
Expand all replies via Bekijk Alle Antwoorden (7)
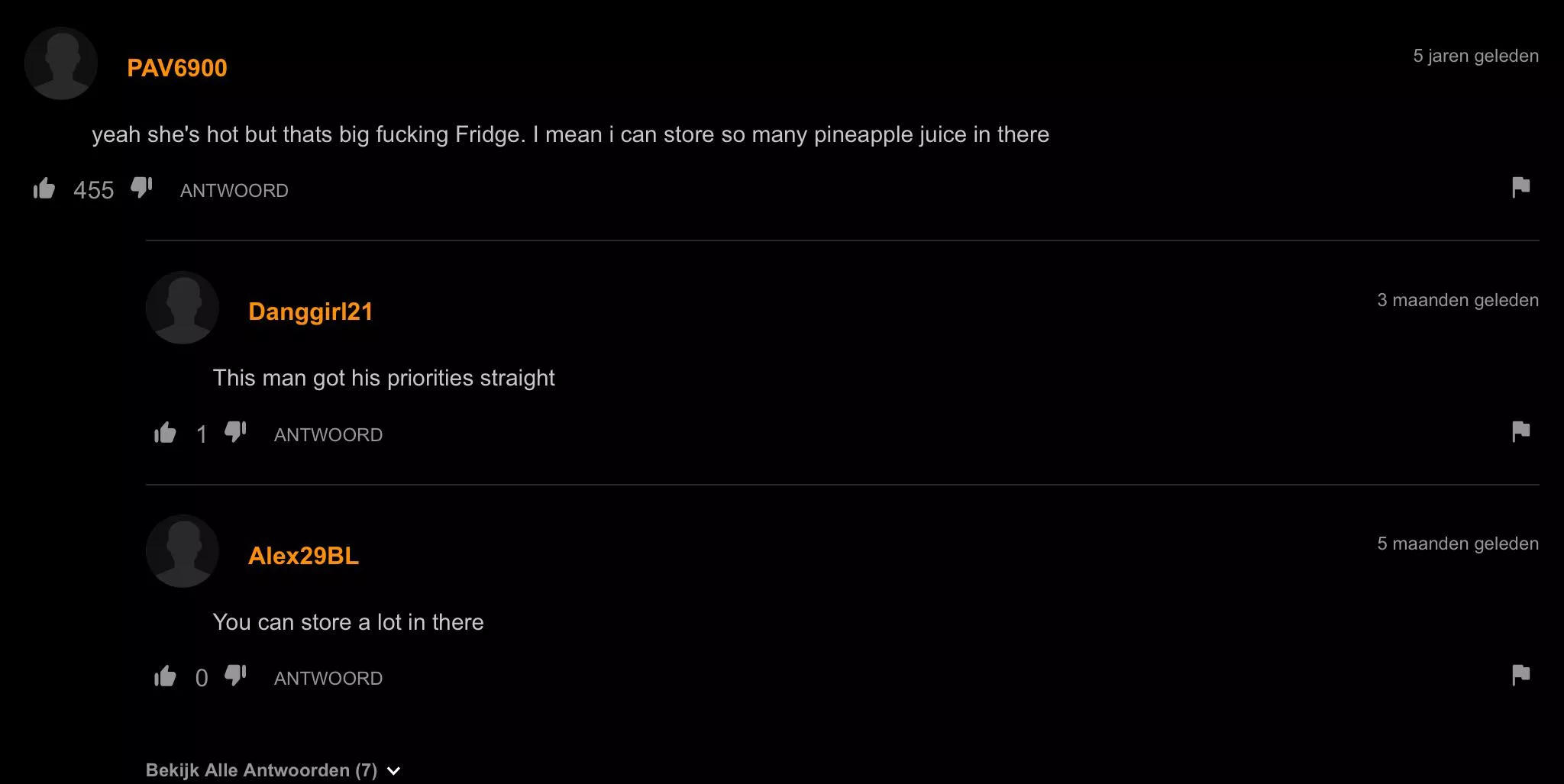pyautogui.click(x=261, y=770)
